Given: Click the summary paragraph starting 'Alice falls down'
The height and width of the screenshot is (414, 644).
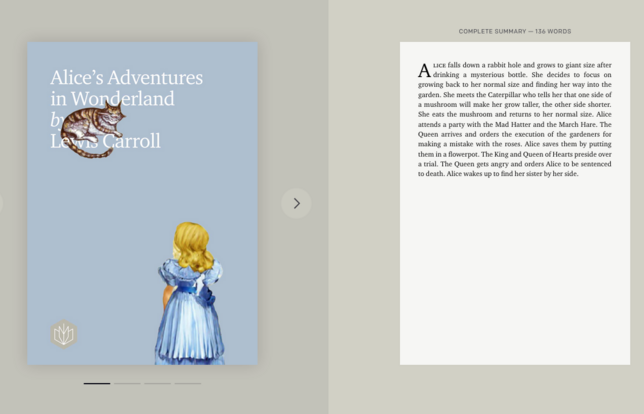Looking at the screenshot, I should click(x=515, y=119).
